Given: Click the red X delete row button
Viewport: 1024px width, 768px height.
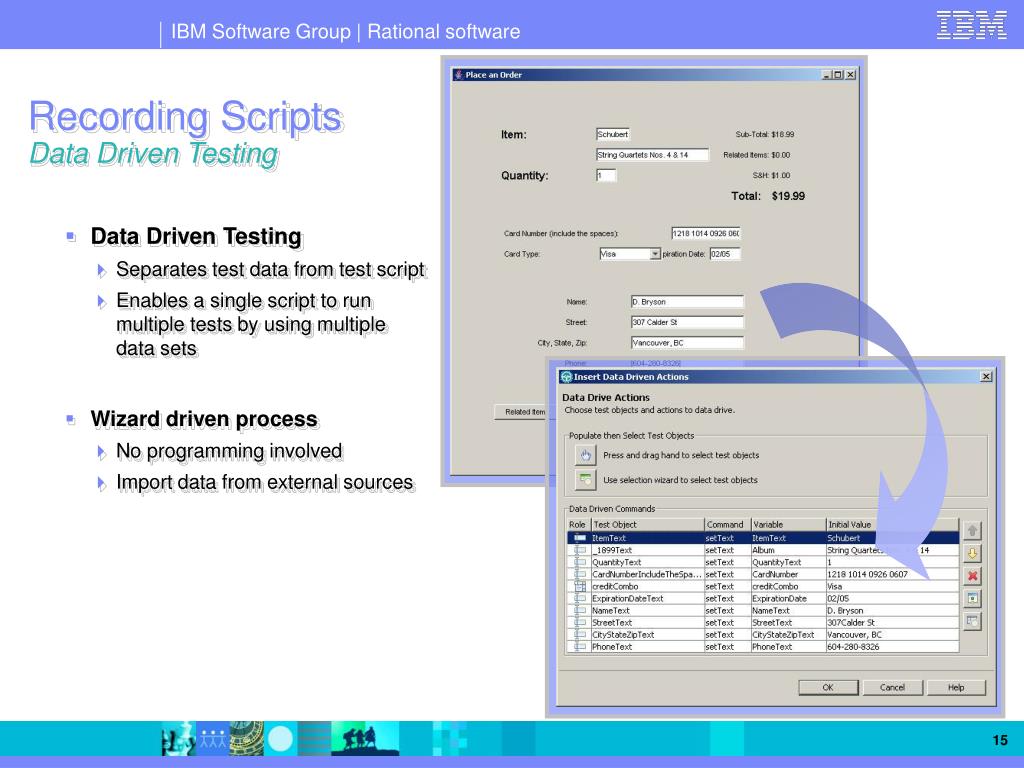Looking at the screenshot, I should pyautogui.click(x=972, y=576).
